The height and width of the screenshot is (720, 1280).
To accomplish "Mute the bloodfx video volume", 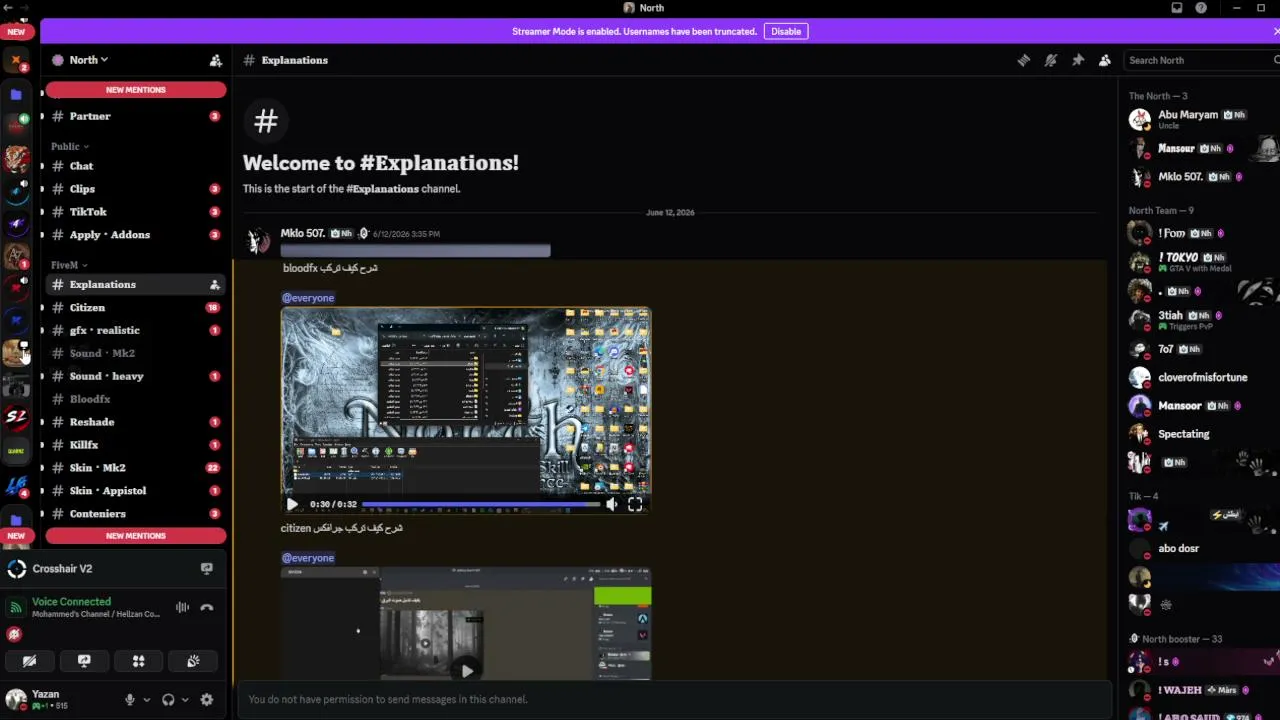I will tap(612, 505).
